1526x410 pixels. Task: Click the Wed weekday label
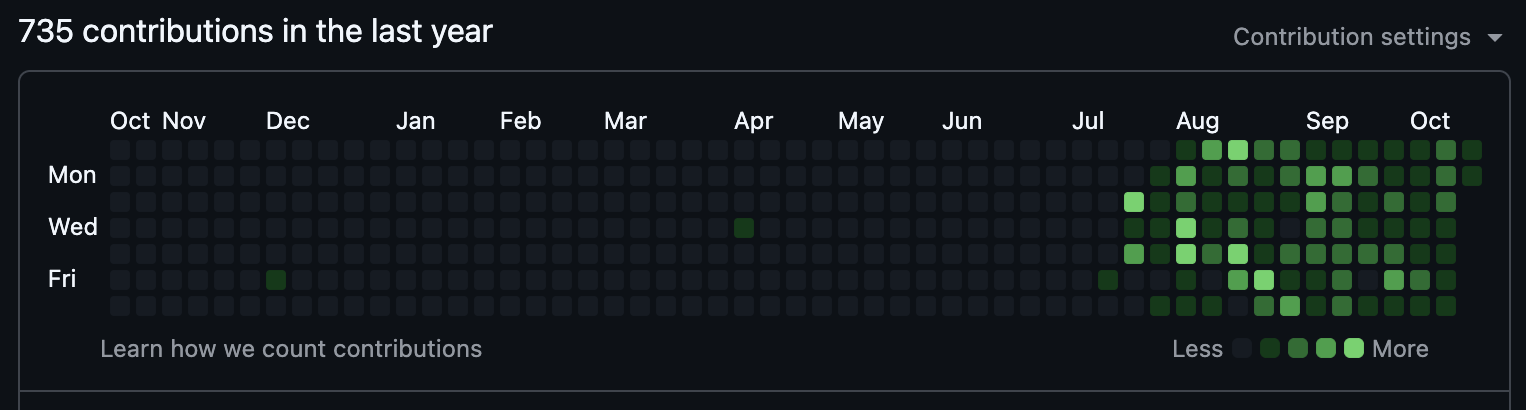click(x=73, y=227)
